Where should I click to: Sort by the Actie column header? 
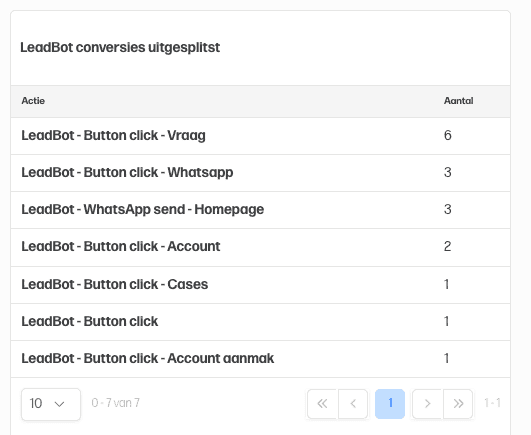coord(33,101)
